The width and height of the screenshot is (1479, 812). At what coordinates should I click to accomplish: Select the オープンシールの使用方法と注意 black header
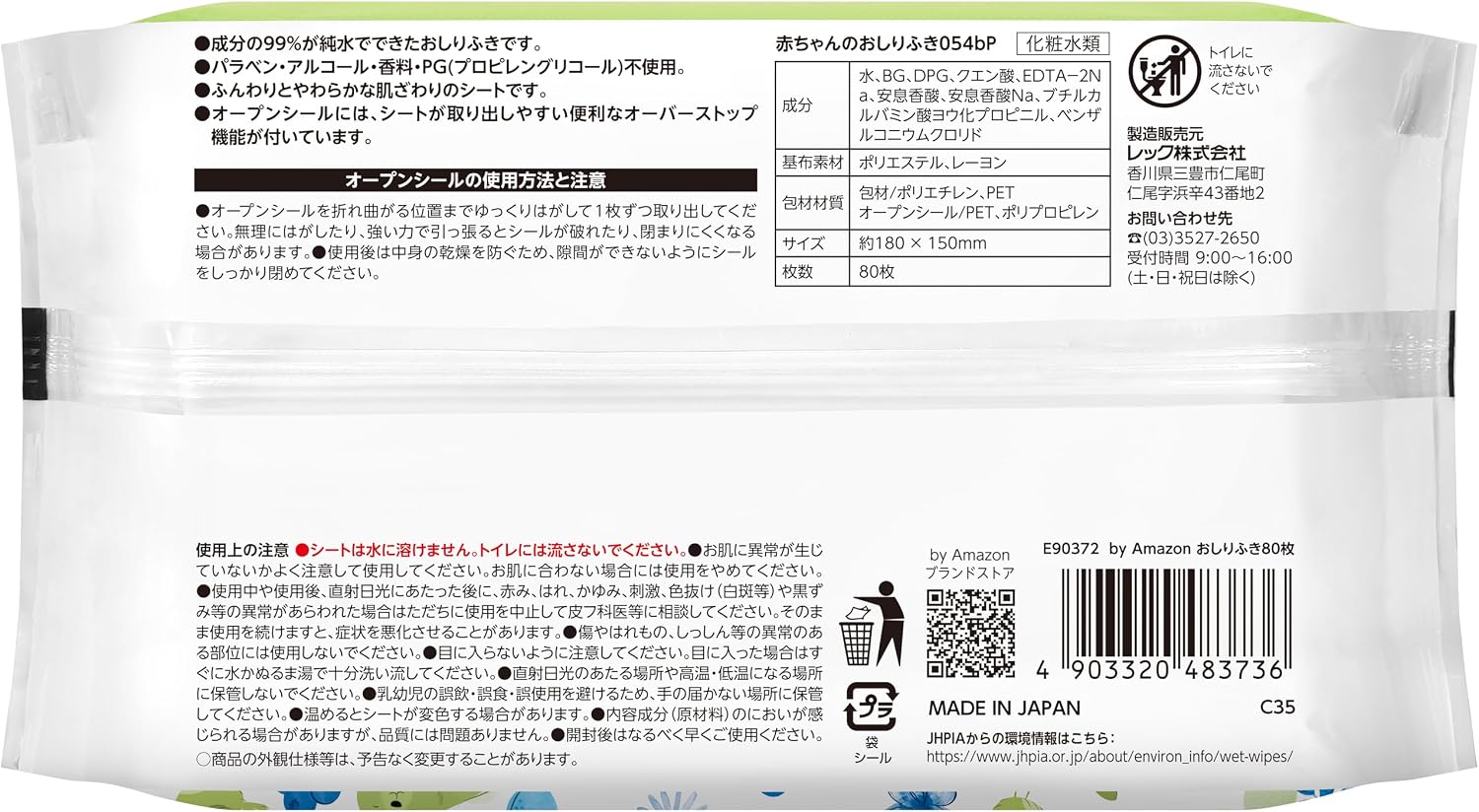coord(475,180)
